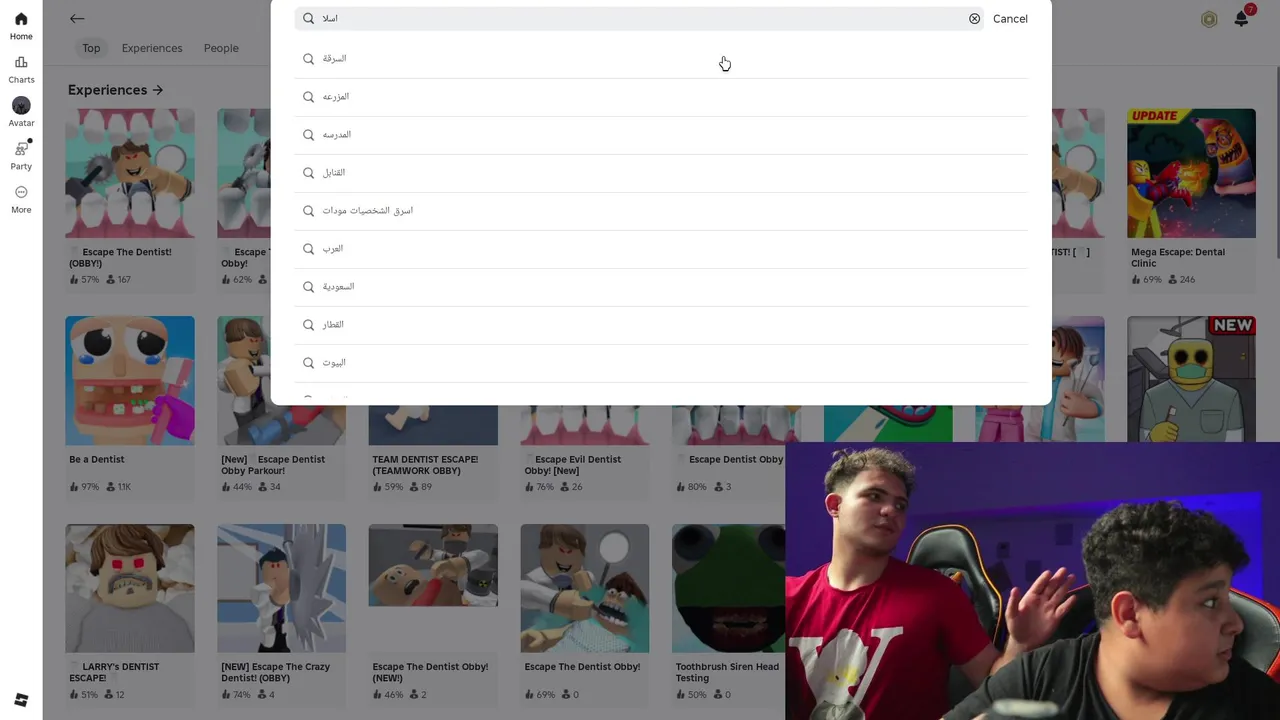
Task: Click the TEAM DENTIST ESCAPE! title
Action: point(425,465)
